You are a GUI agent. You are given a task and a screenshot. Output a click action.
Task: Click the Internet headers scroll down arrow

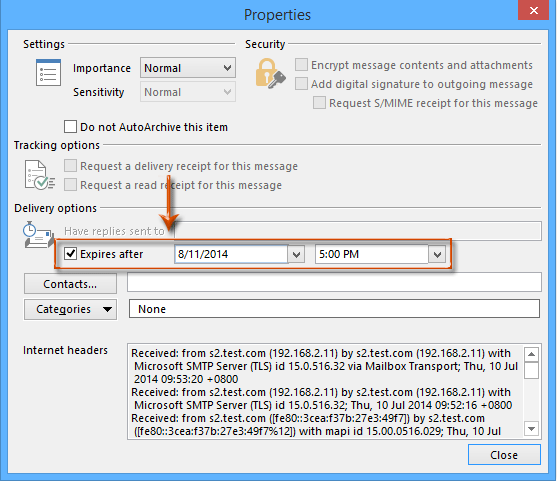click(531, 429)
